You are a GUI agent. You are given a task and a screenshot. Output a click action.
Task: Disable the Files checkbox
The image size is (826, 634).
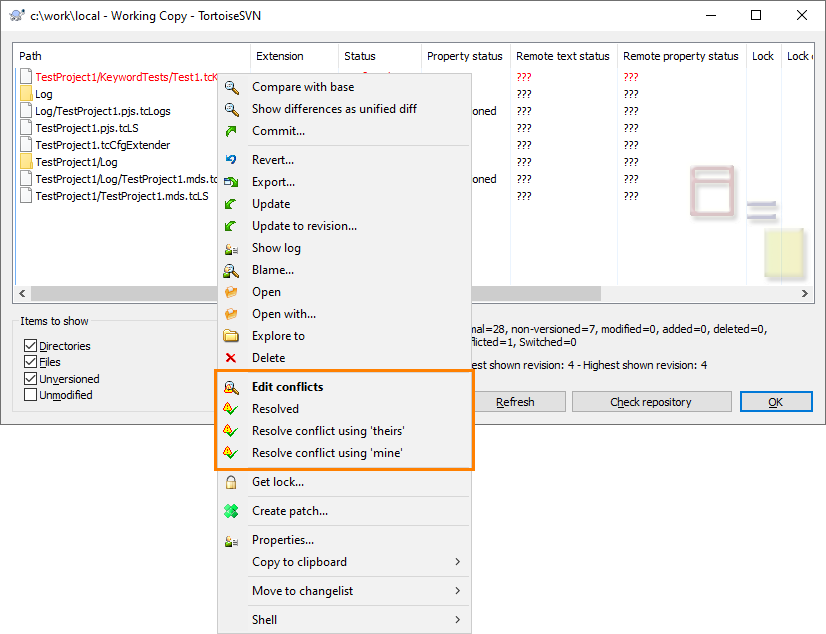pos(32,361)
